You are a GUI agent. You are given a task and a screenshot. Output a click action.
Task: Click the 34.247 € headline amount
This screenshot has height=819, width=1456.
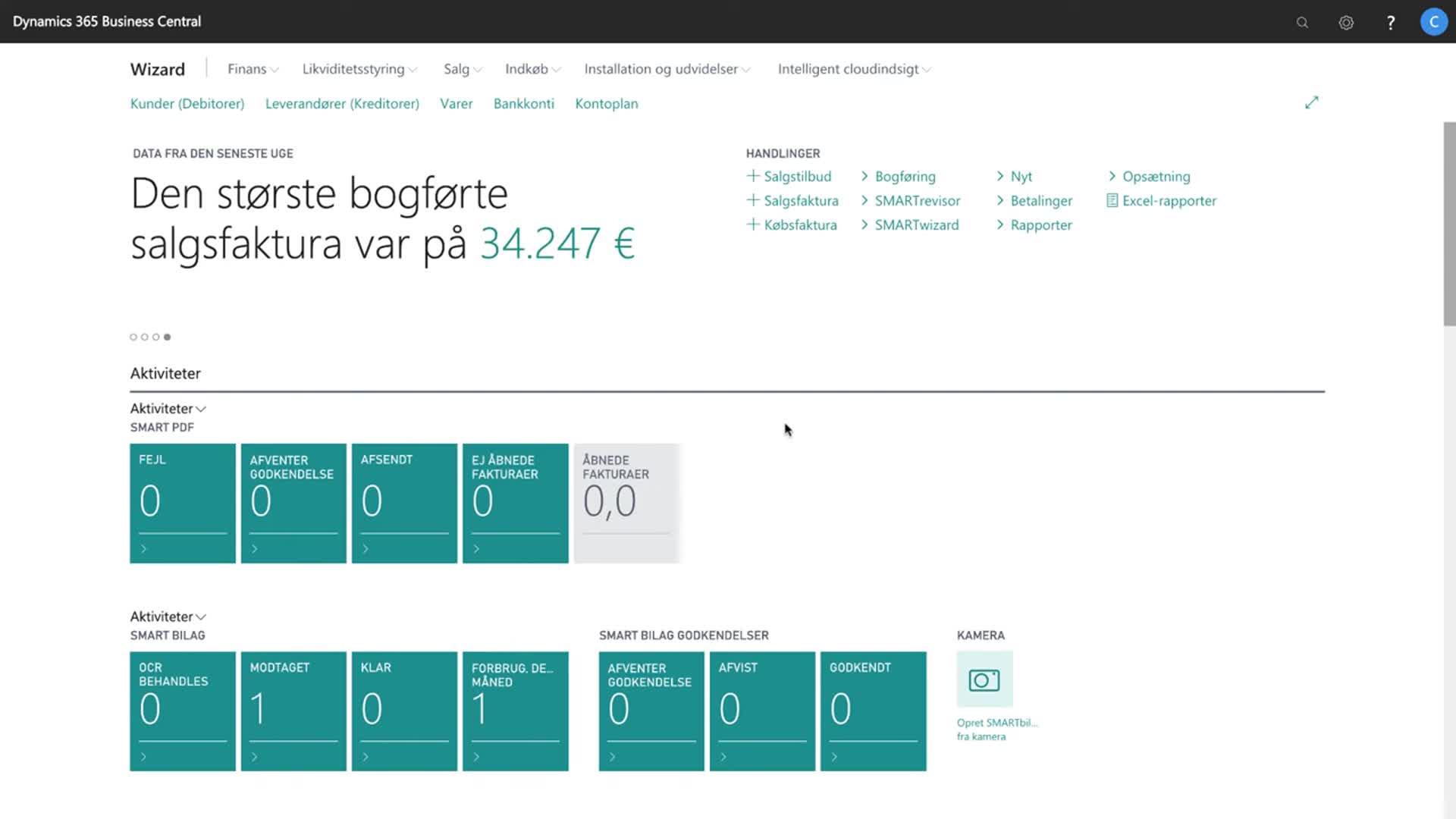tap(557, 243)
